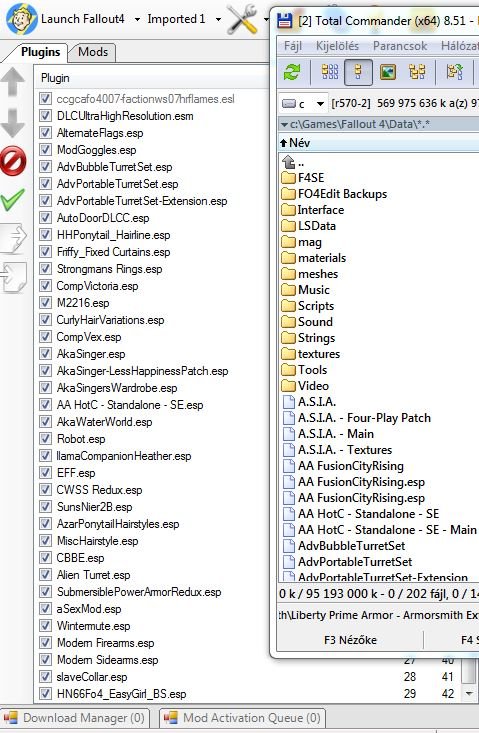Screen dimensions: 479x733
Task: Expand the directory history arrow beside path
Action: [284, 124]
